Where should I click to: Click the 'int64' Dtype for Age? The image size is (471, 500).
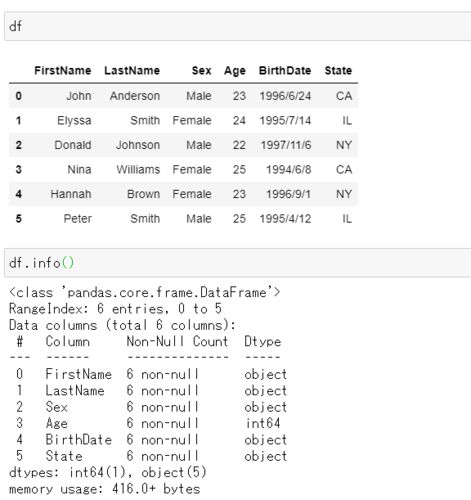pyautogui.click(x=263, y=423)
